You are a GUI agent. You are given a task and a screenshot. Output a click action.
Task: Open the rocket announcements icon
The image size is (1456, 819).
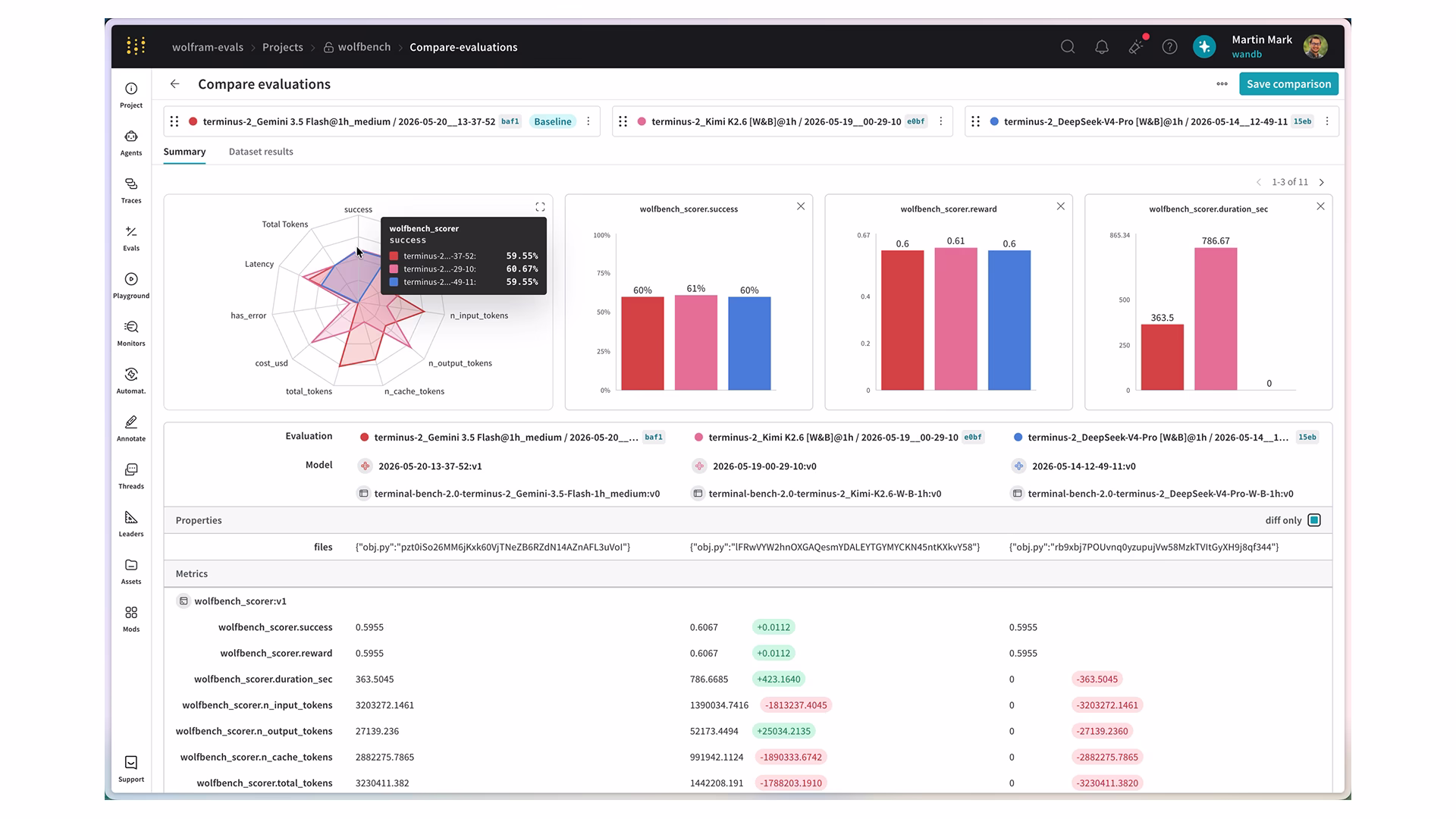(x=1136, y=47)
